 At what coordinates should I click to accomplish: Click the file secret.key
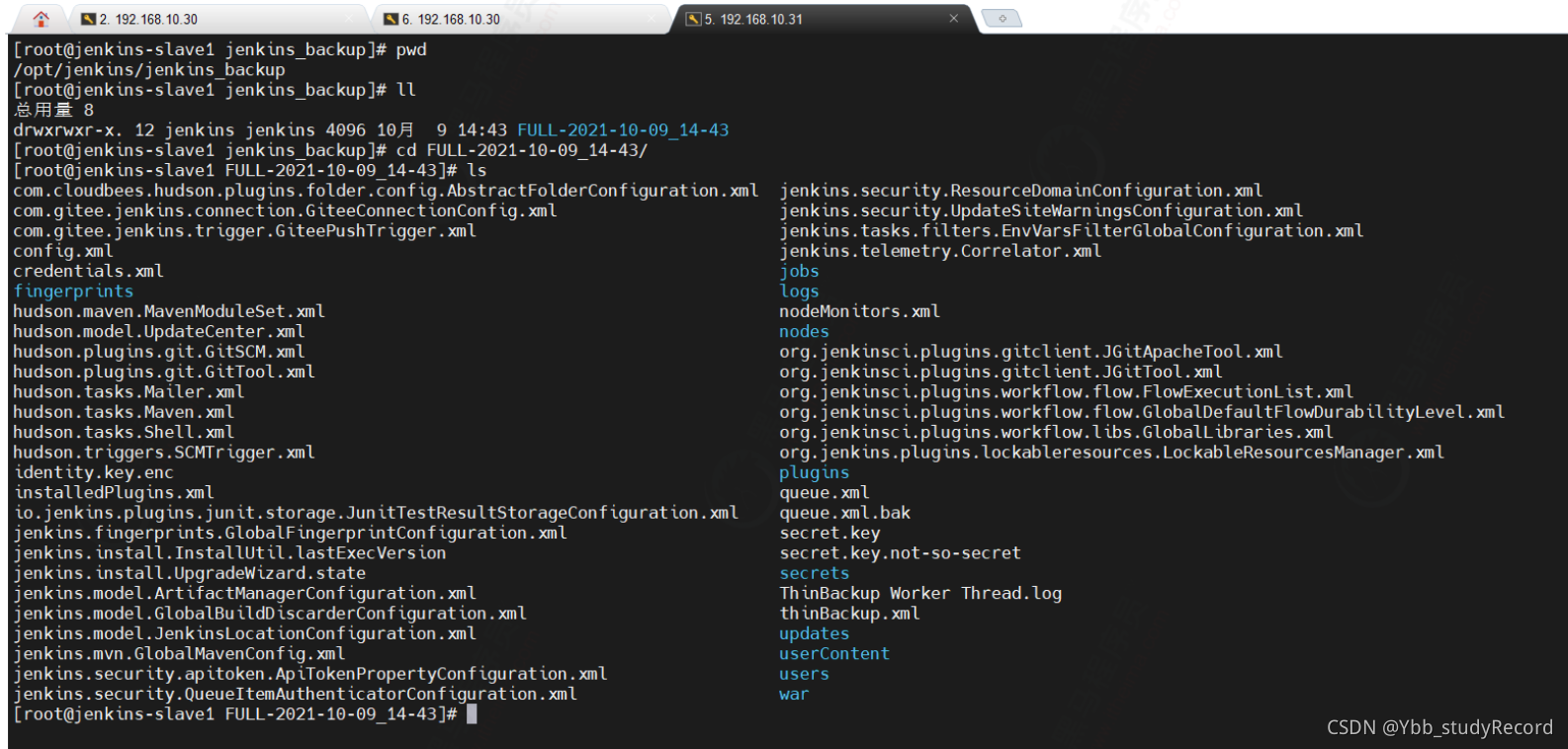829,533
